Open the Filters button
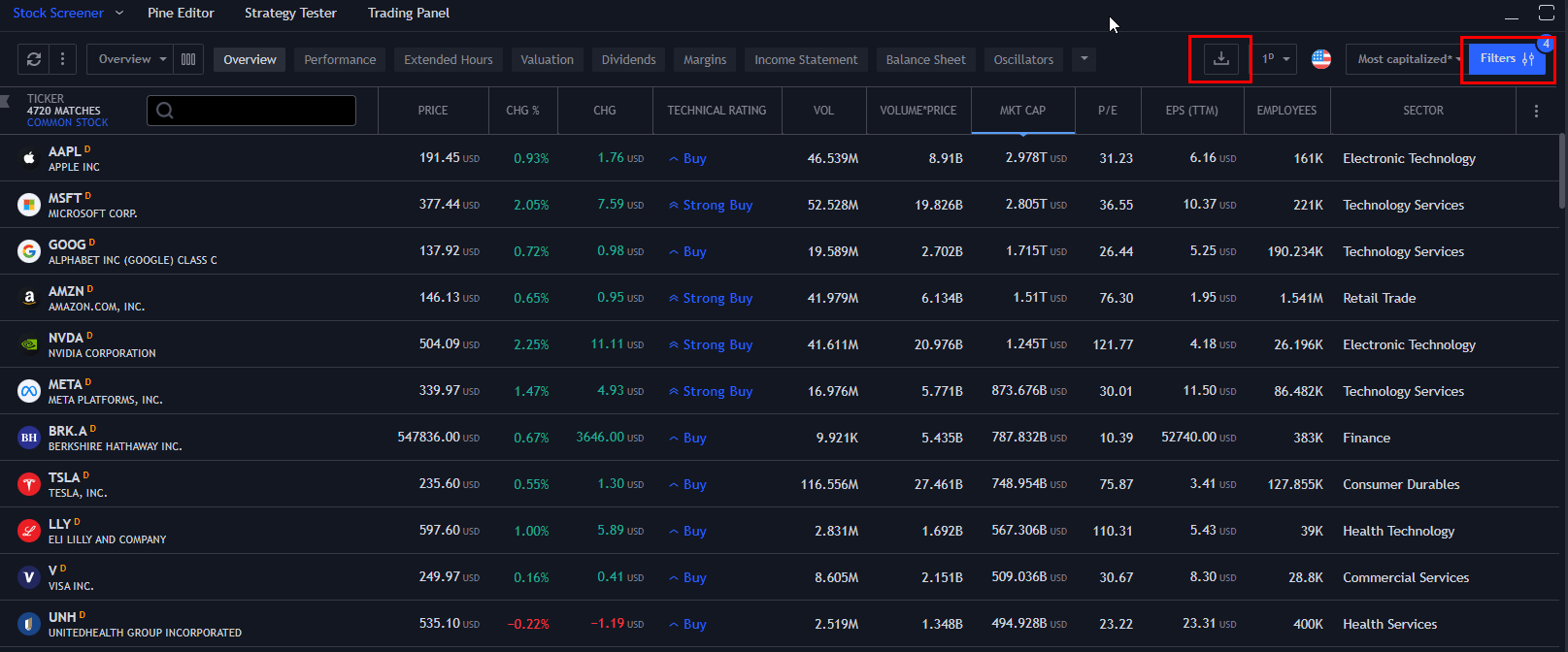1568x652 pixels. [1507, 58]
